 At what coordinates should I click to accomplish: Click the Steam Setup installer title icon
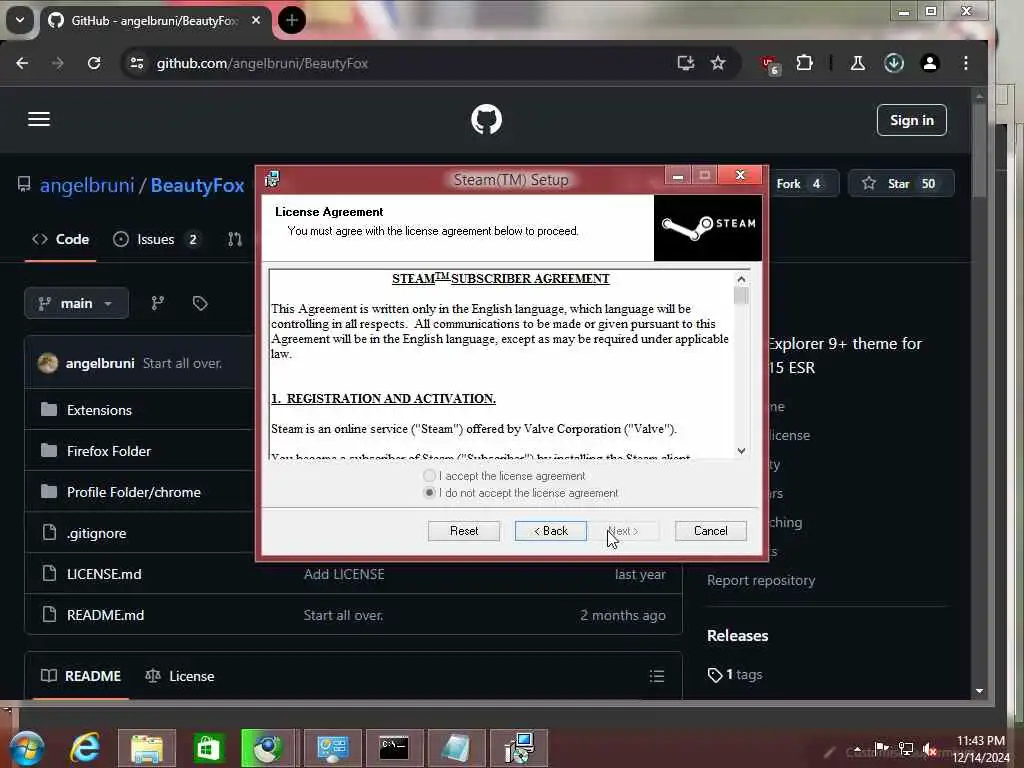pyautogui.click(x=272, y=179)
